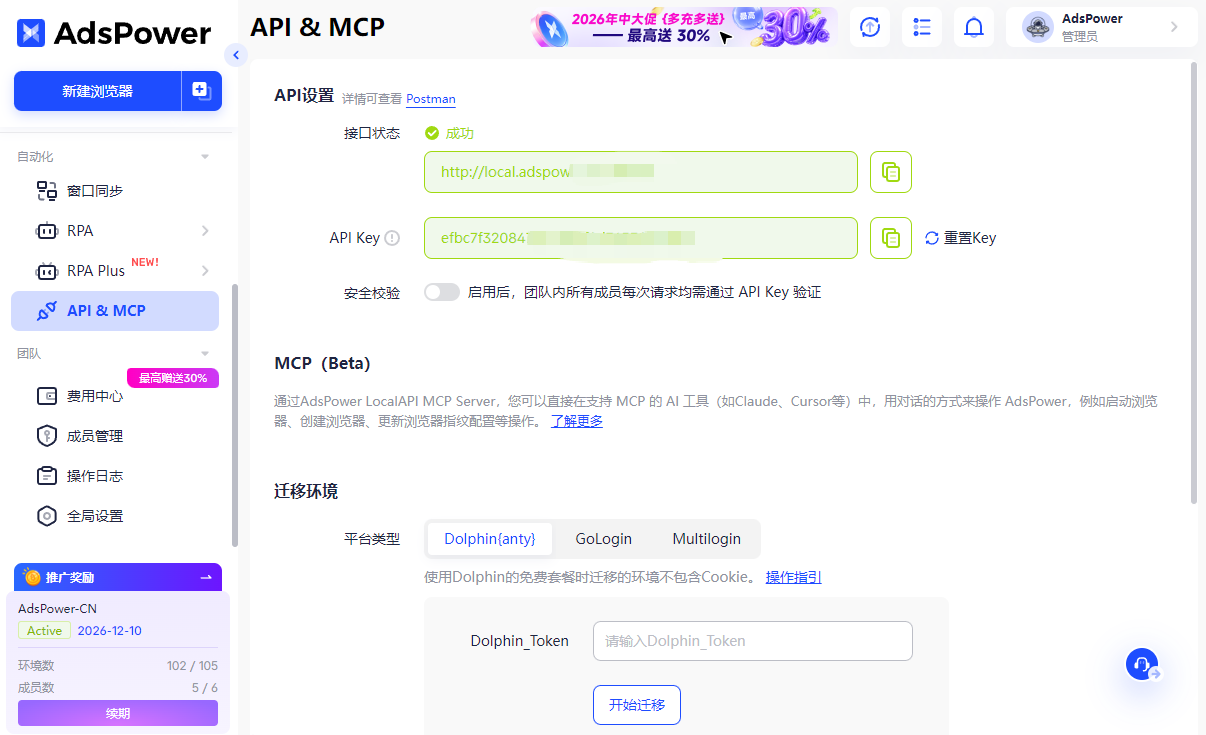Open the RPA menu item
The height and width of the screenshot is (735, 1206).
pos(115,231)
